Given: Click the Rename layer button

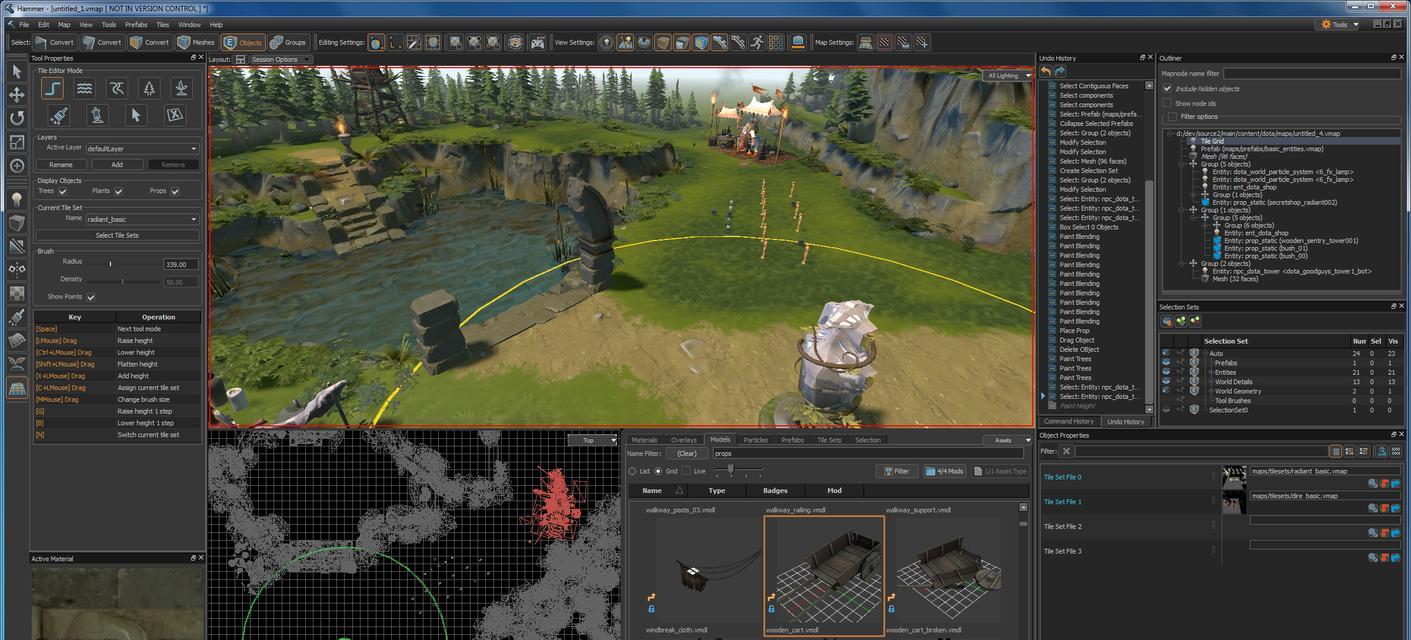Looking at the screenshot, I should click(x=61, y=164).
